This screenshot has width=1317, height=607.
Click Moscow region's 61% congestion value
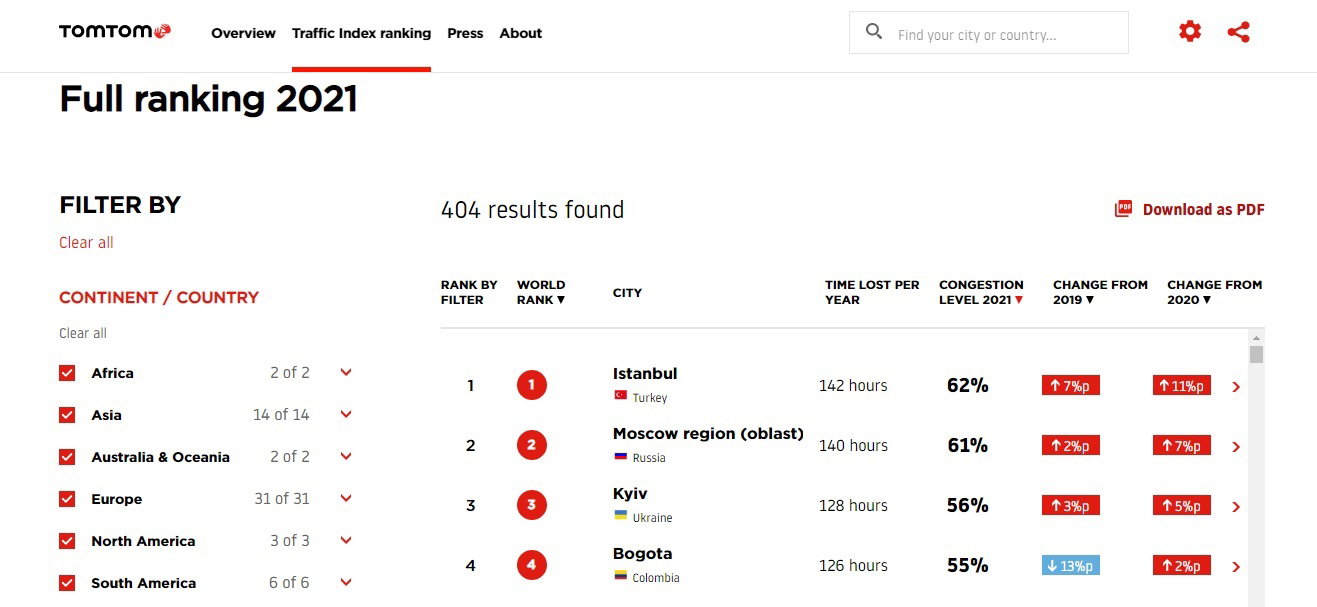point(967,445)
